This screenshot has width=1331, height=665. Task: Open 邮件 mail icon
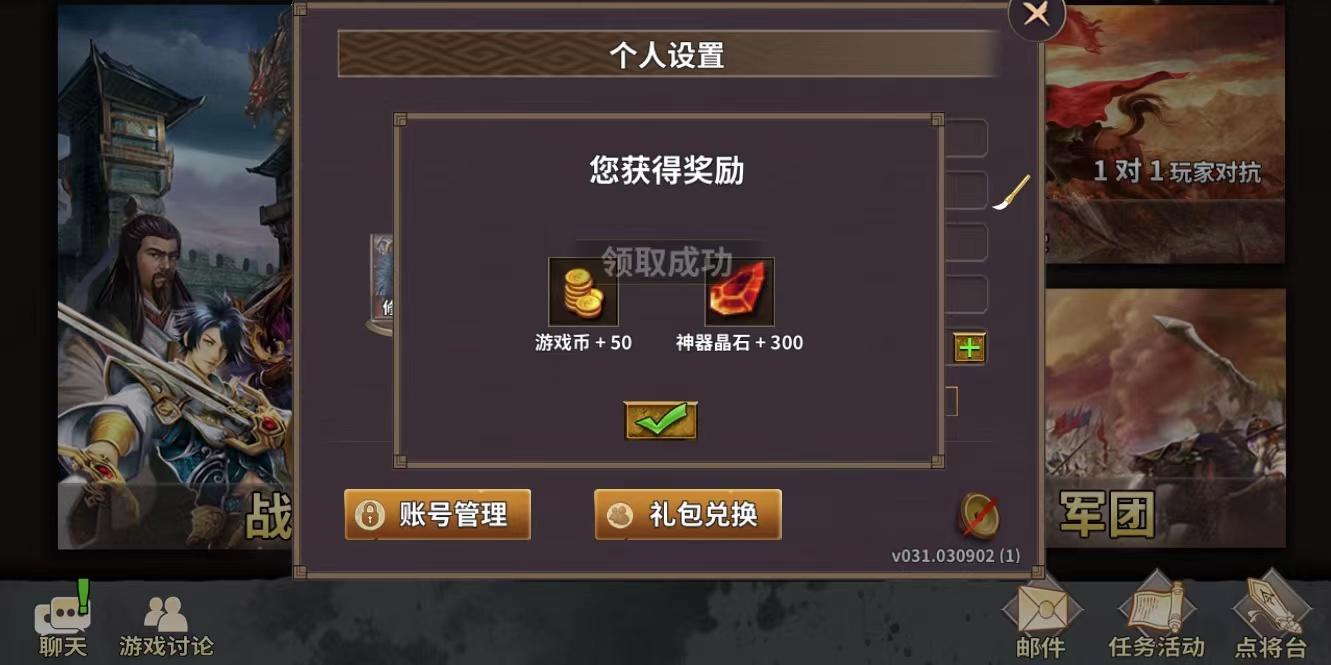1041,617
